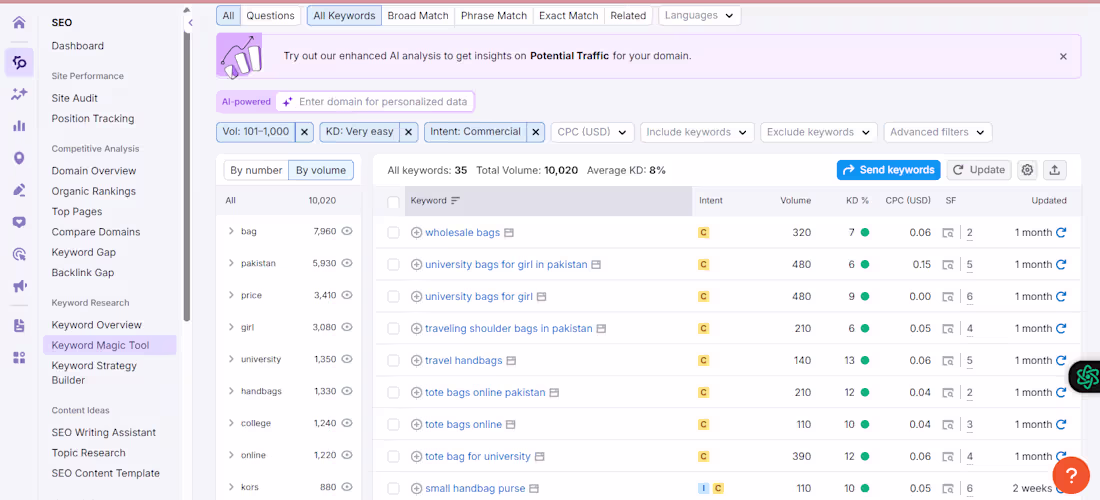Tick the select-all keywords checkbox
This screenshot has height=500, width=1100.
[x=394, y=202]
